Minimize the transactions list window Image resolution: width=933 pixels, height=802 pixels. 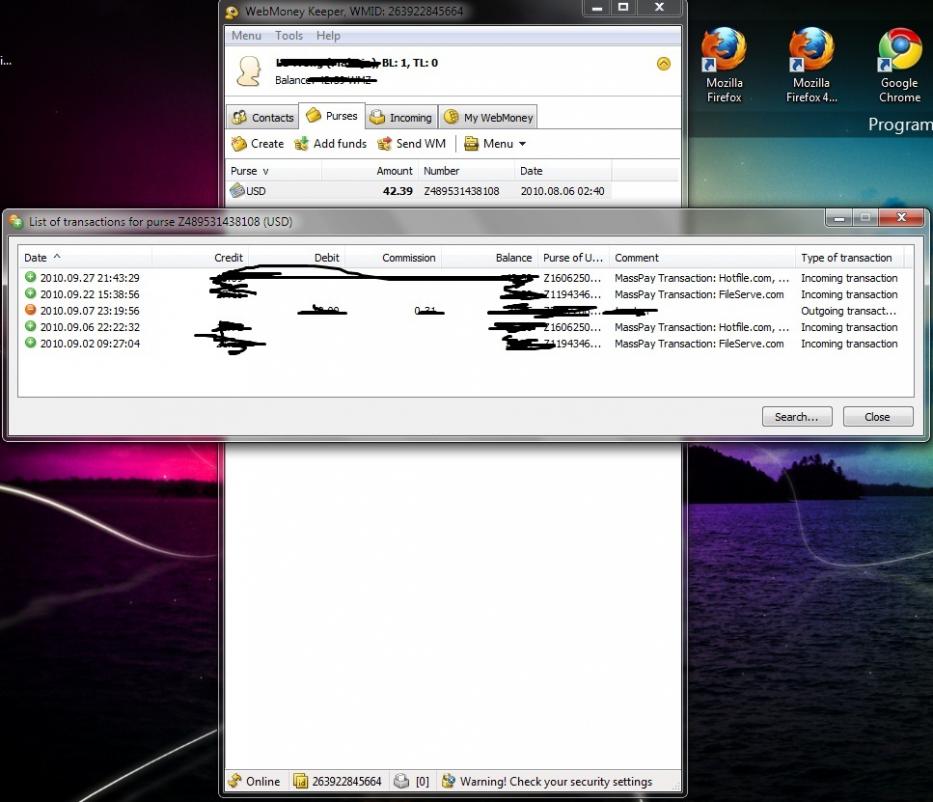[x=839, y=218]
